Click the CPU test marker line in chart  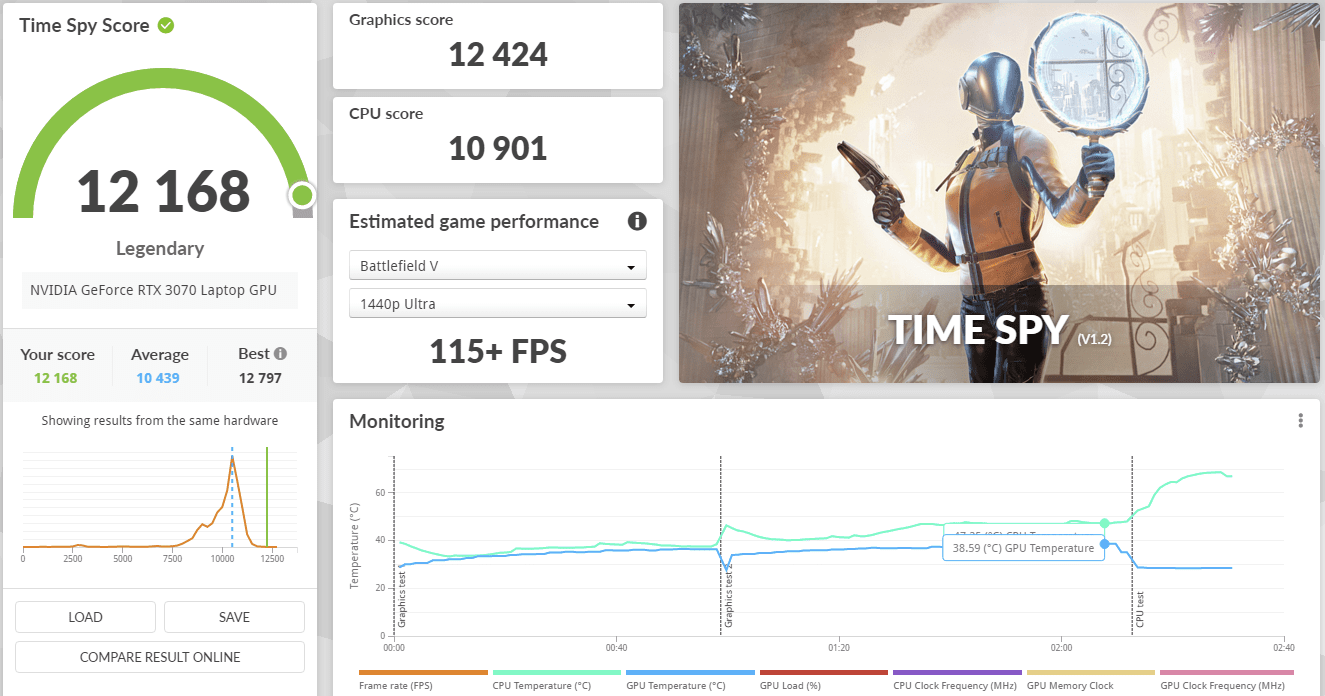[1132, 545]
